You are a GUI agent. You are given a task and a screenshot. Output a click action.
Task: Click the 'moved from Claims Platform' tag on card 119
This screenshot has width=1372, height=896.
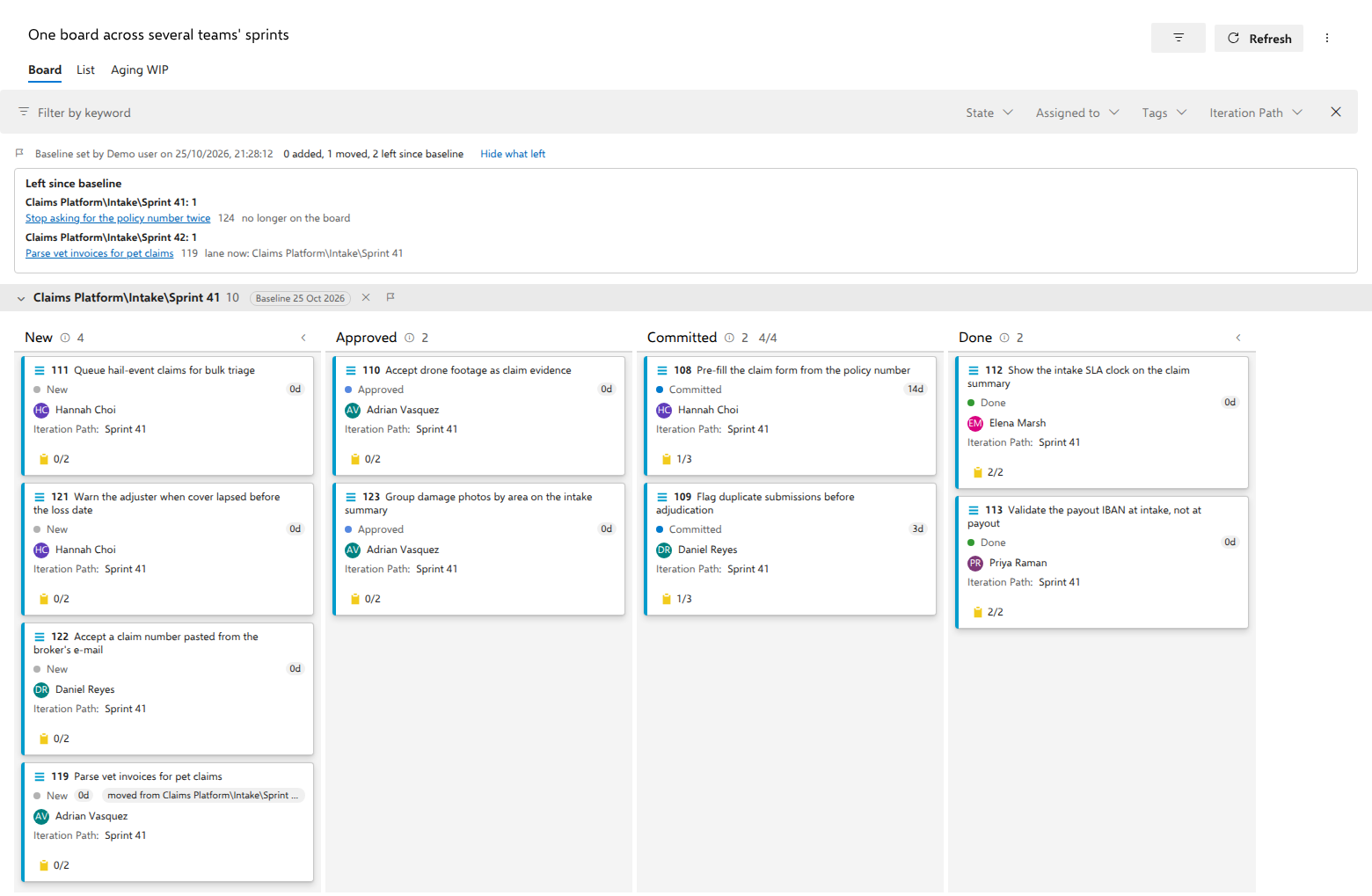click(x=203, y=796)
